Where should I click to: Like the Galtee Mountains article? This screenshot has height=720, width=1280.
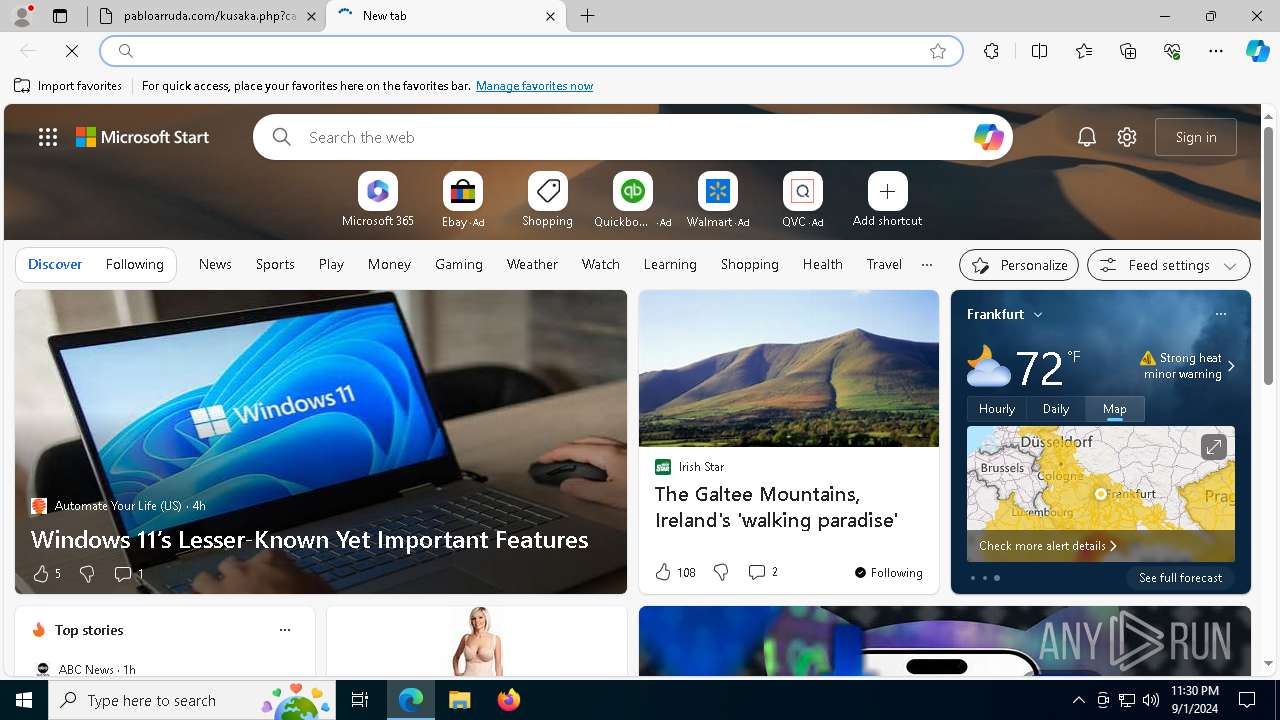click(675, 572)
